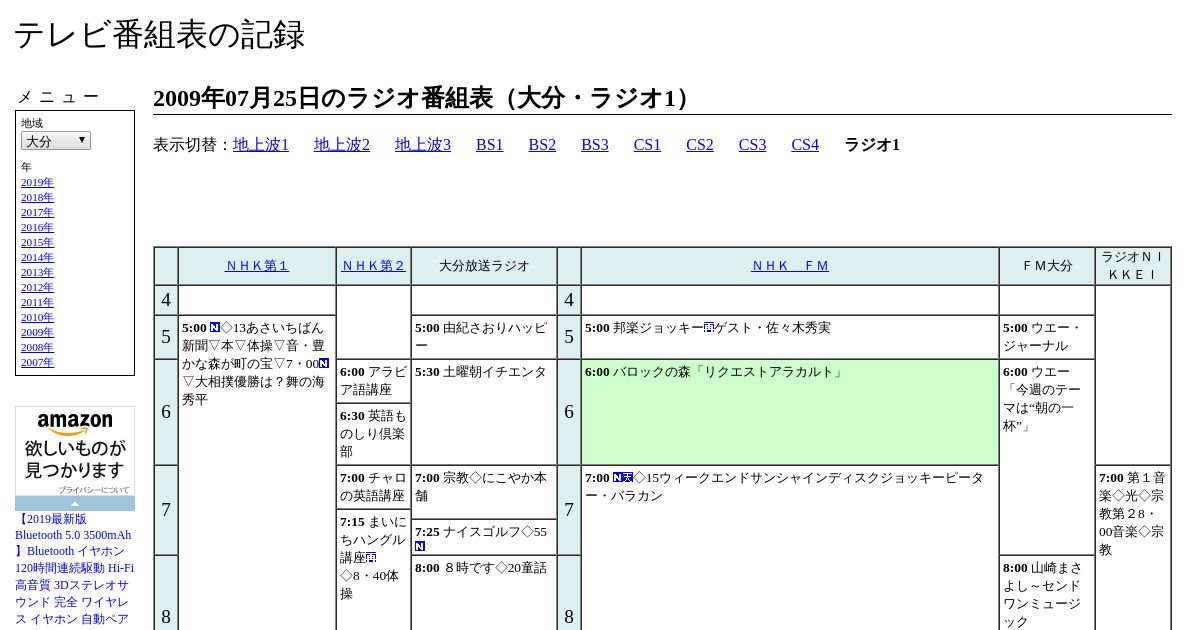Open the 2017年 archive link
The image size is (1200, 630).
pos(37,212)
